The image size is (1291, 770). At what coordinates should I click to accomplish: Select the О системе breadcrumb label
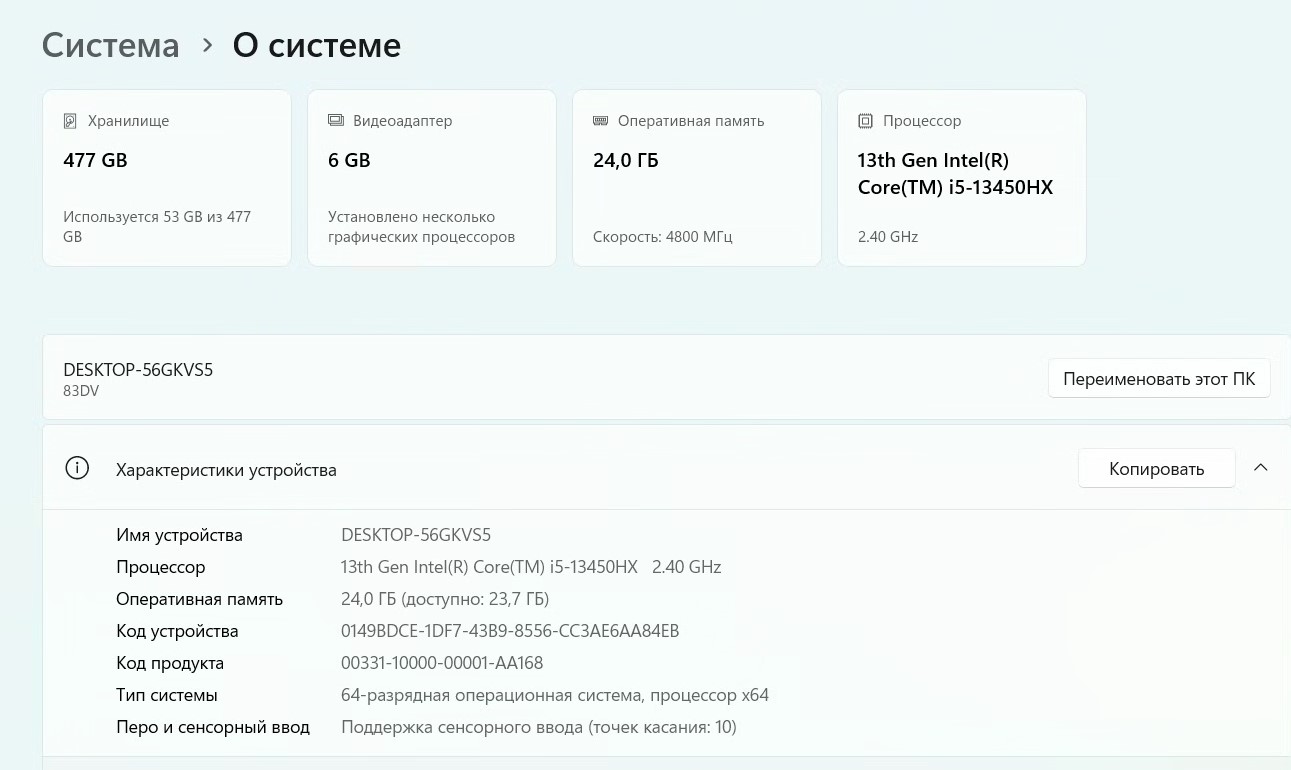click(x=316, y=44)
